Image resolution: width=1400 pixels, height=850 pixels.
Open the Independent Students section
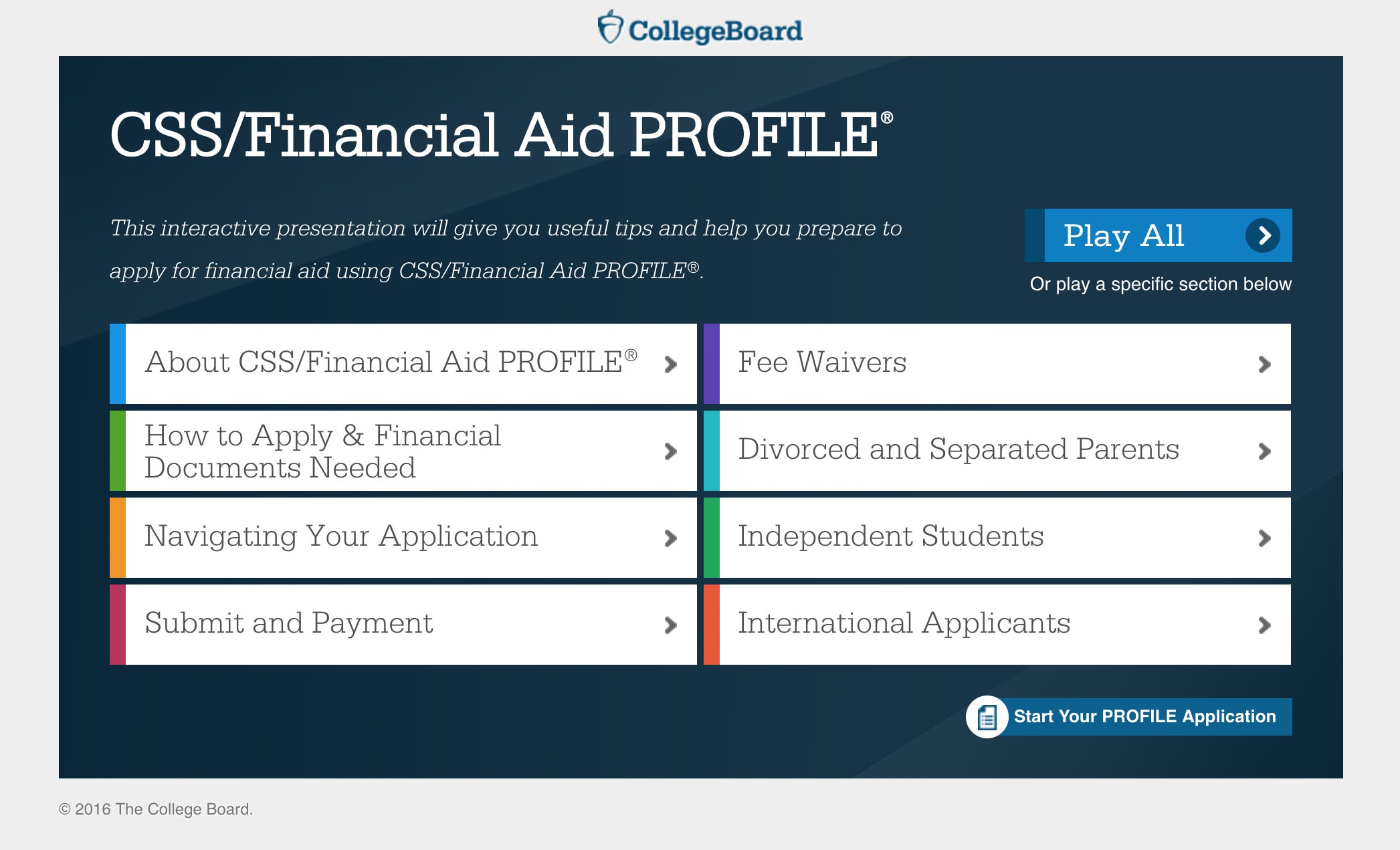pos(890,536)
